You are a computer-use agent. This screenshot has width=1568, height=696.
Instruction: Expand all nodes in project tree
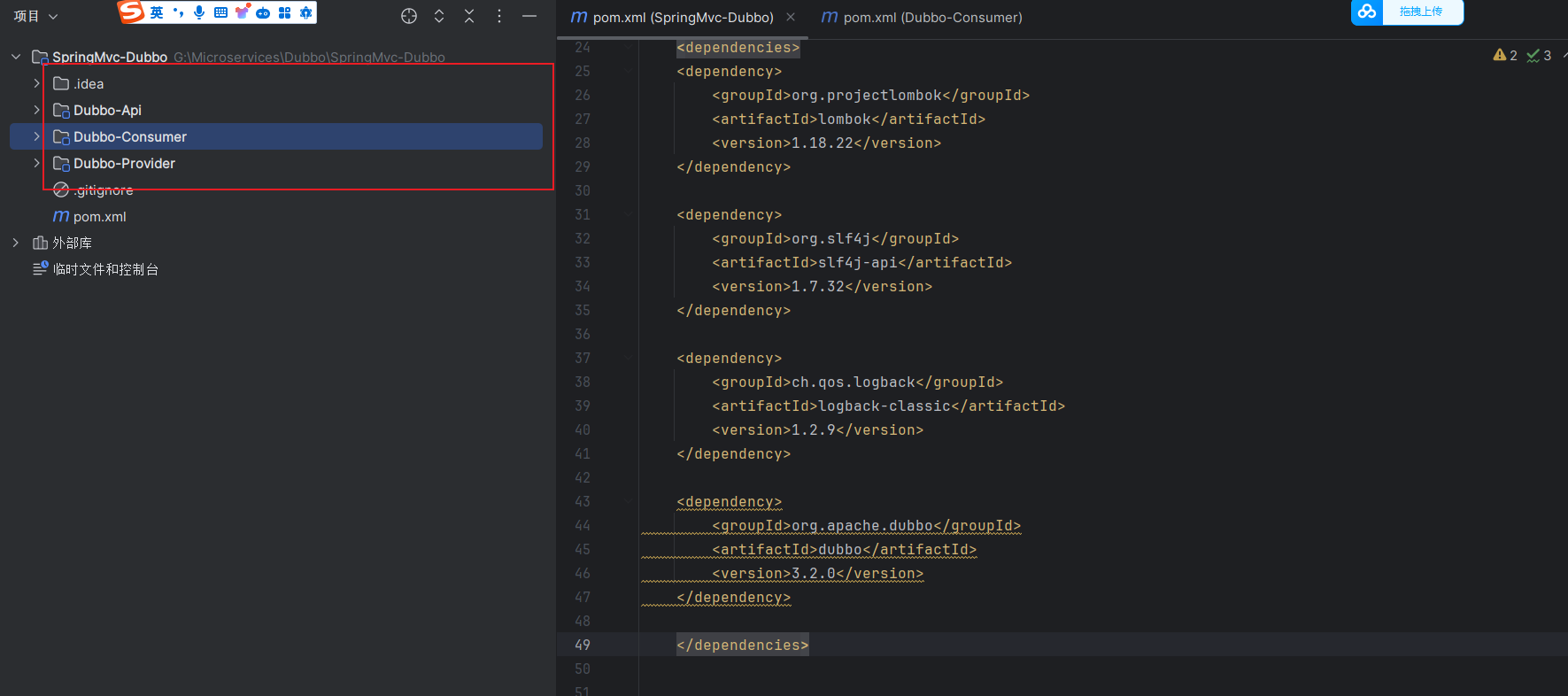pos(439,16)
